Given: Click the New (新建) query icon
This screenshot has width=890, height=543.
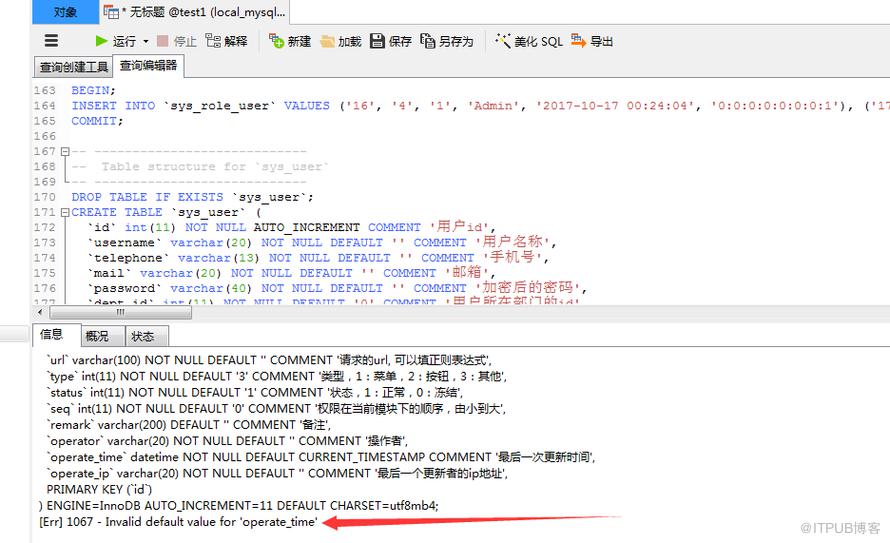Looking at the screenshot, I should [x=276, y=41].
